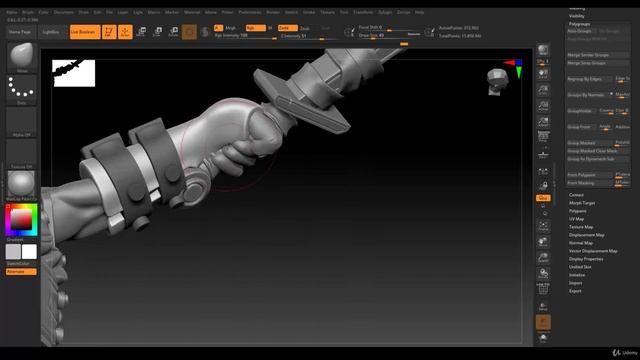Toggle the Rgb channel
Image resolution: width=640 pixels, height=360 pixels.
[x=256, y=28]
